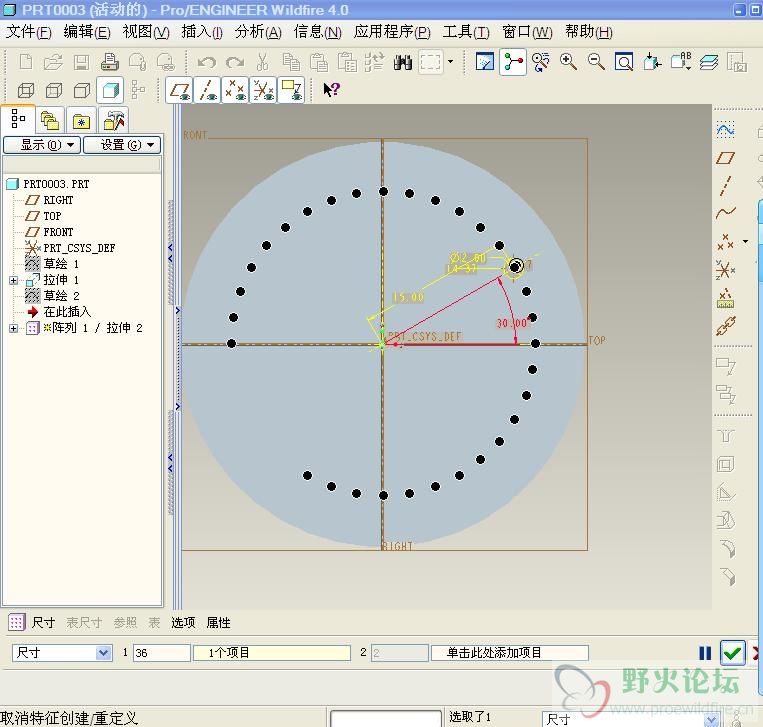This screenshot has height=727, width=763.
Task: Open the 显示(O) dropdown
Action: (x=42, y=145)
